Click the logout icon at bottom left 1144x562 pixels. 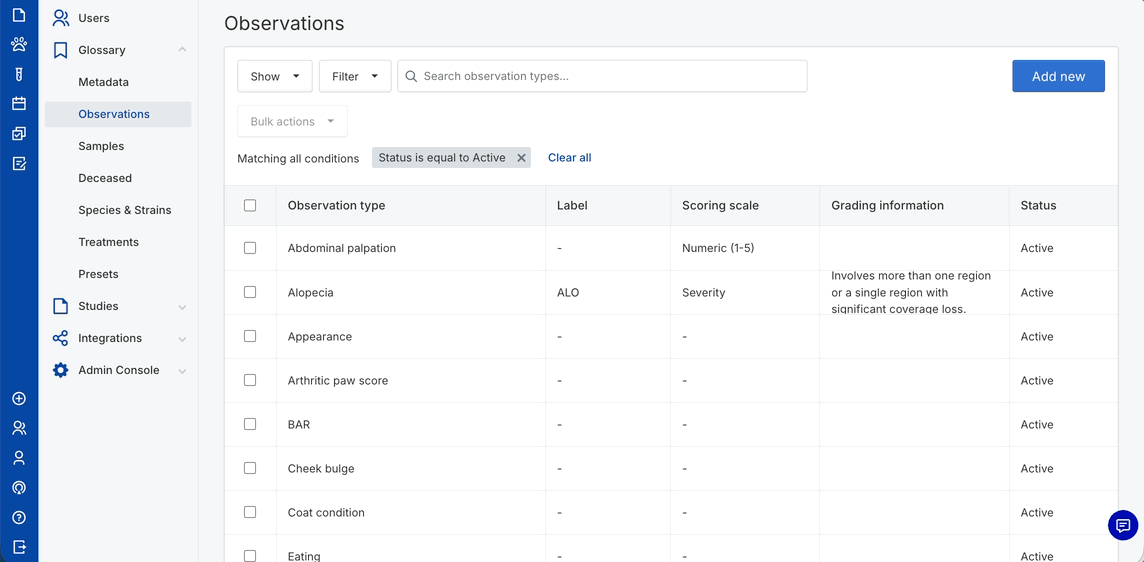click(19, 547)
